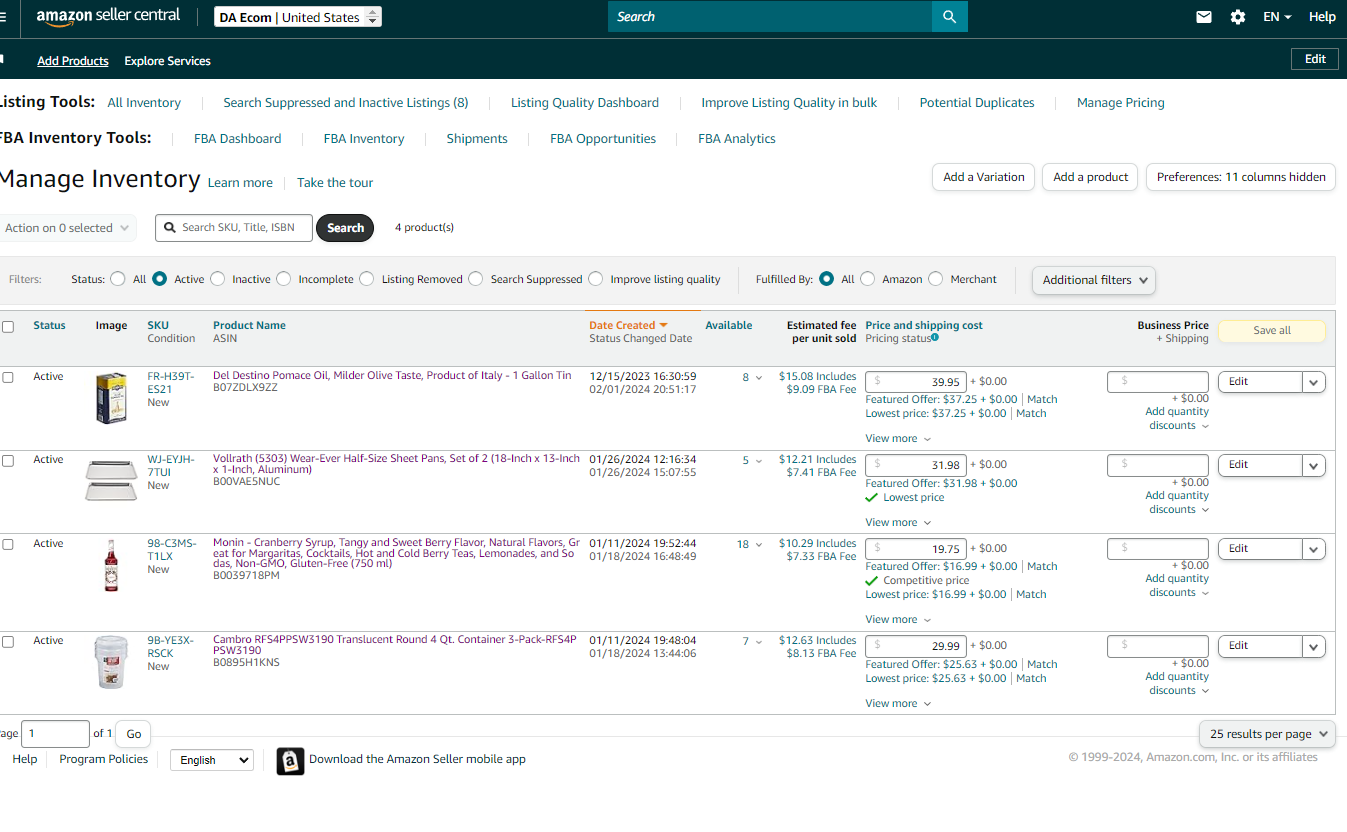Click the Del Destino Pomace Oil product image
Image resolution: width=1347 pixels, height=832 pixels.
point(111,398)
